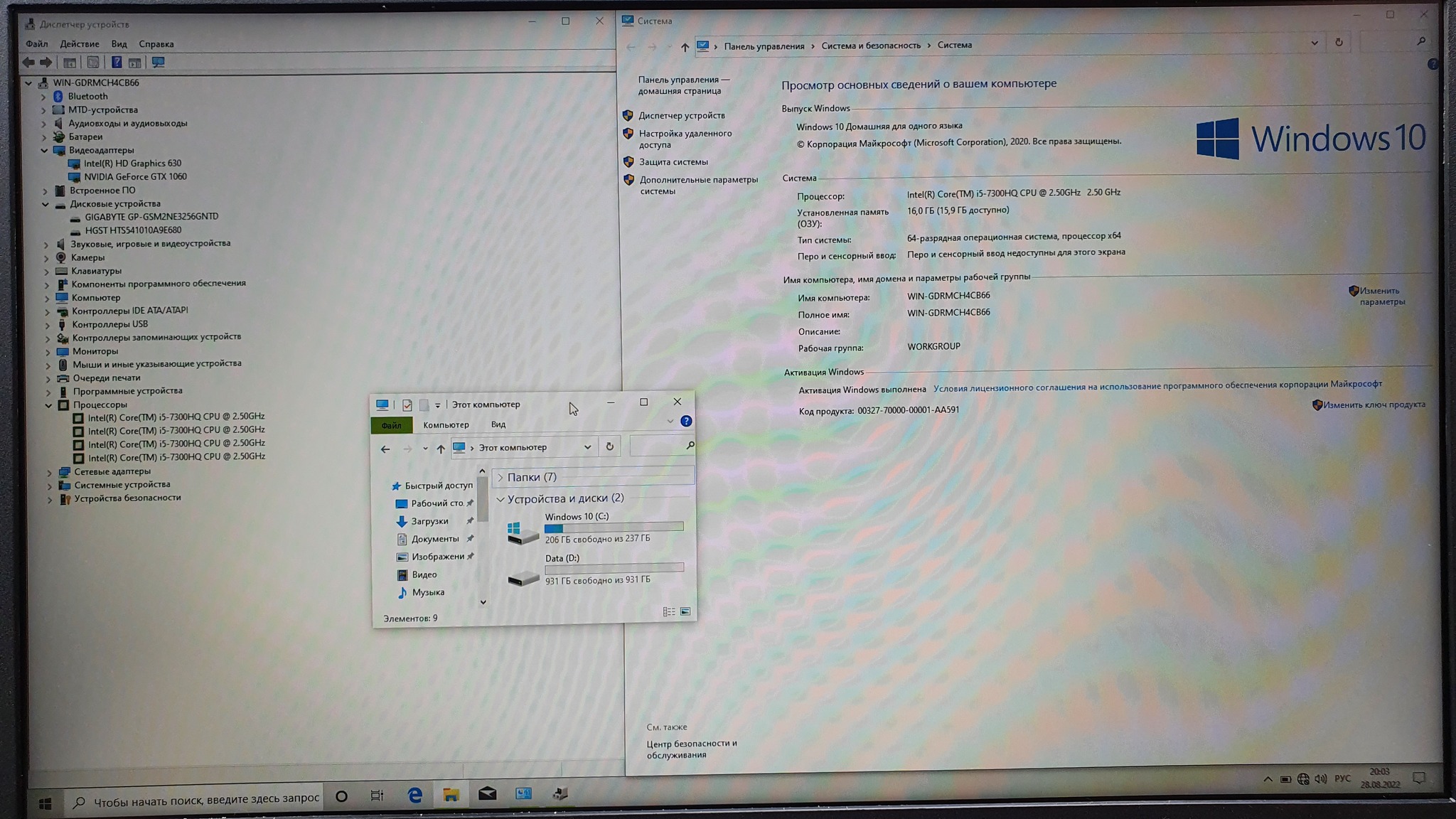Click Explorer Back arrow button

pos(385,449)
